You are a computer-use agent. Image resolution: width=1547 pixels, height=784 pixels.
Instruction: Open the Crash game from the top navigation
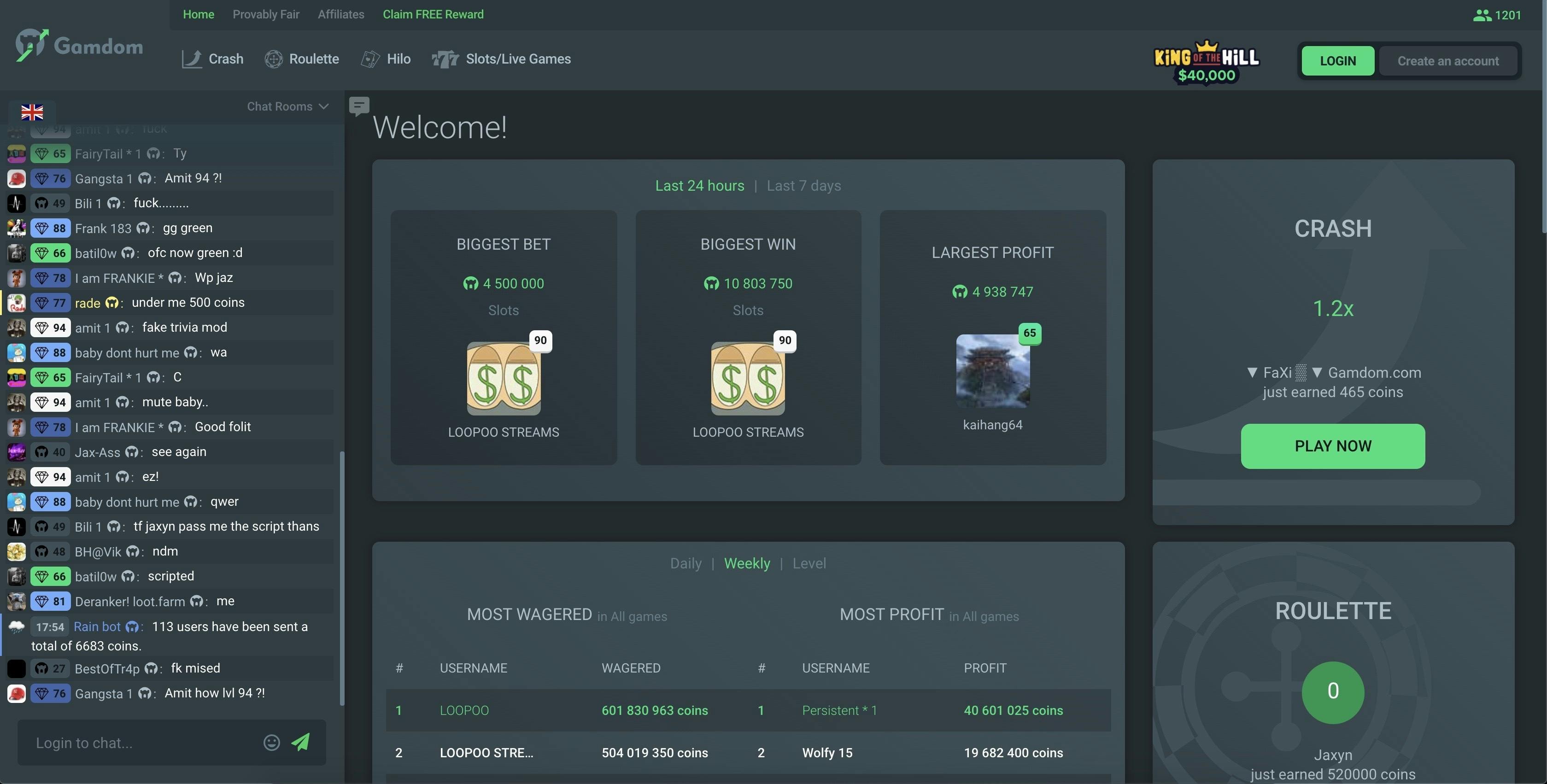pos(212,59)
